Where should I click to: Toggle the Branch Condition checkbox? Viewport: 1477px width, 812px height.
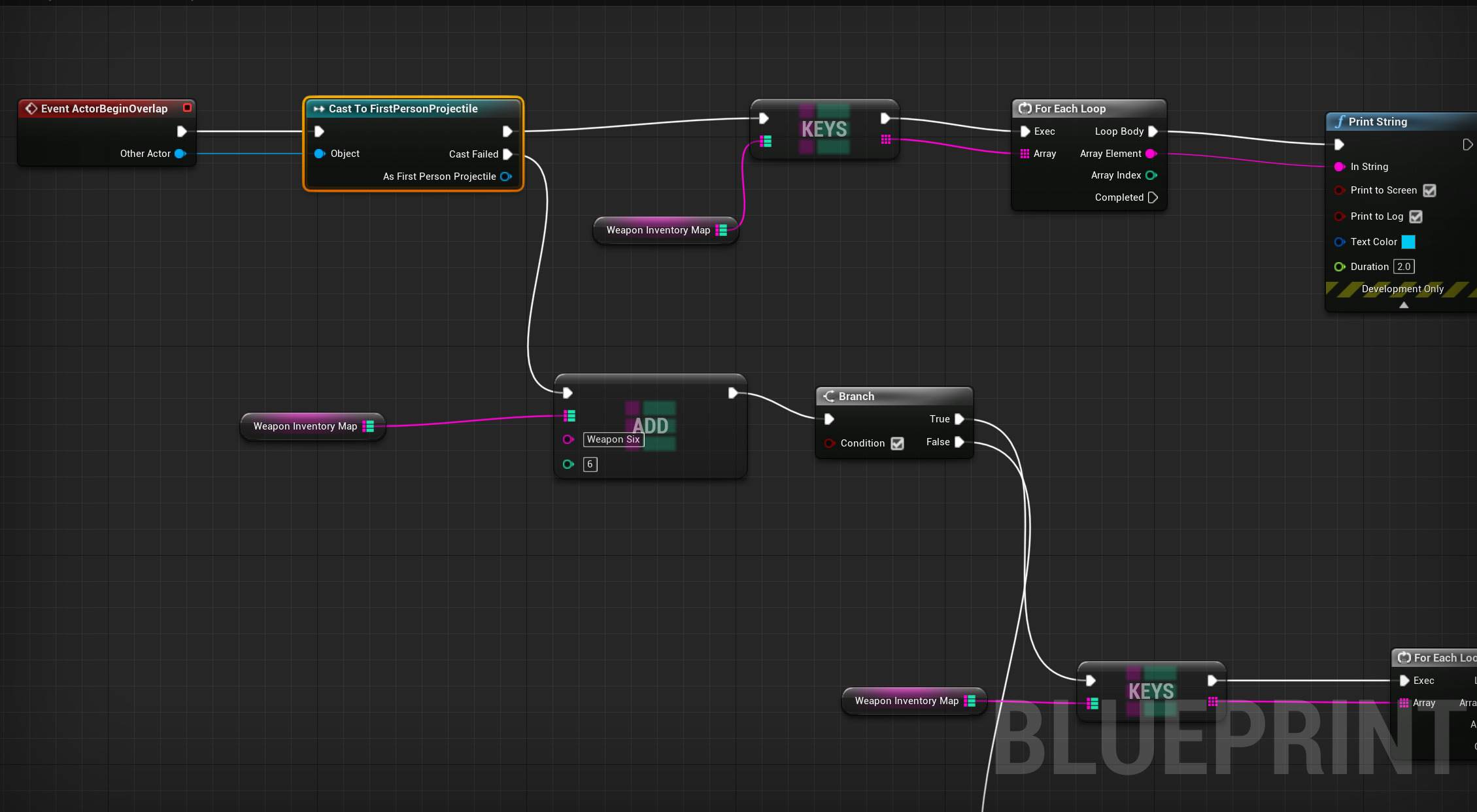[x=897, y=443]
